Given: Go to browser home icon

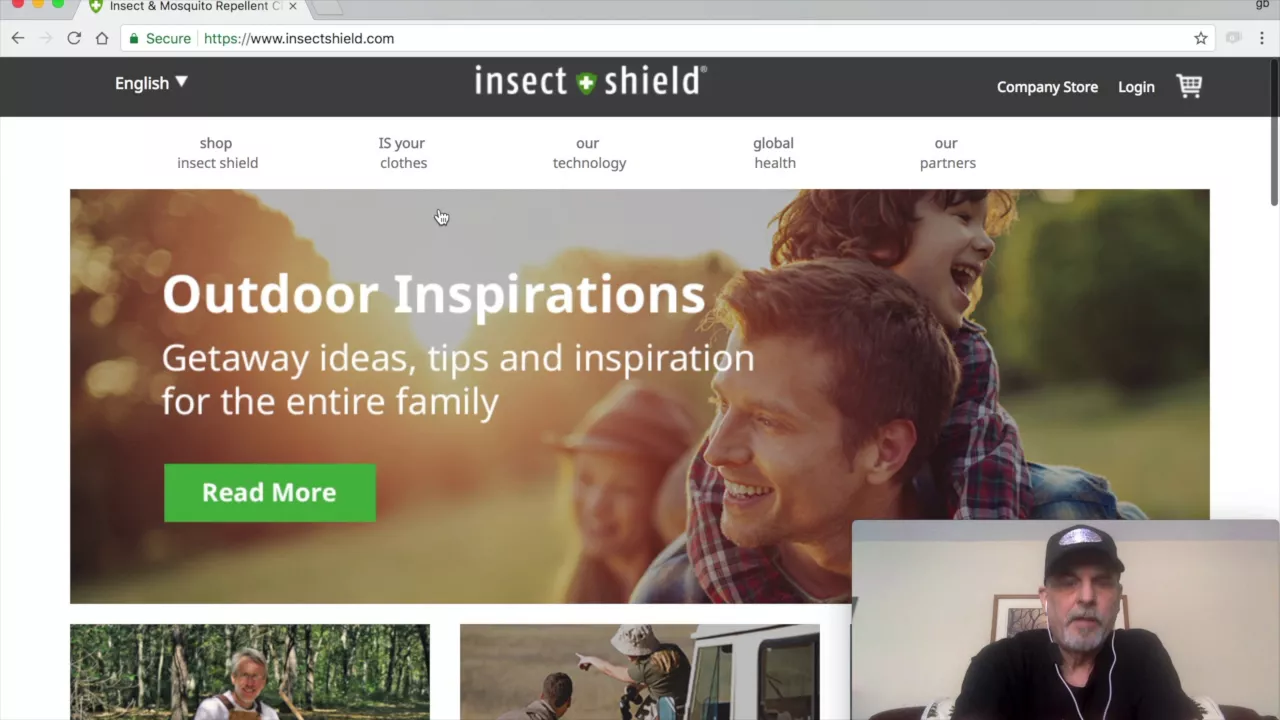Looking at the screenshot, I should coord(102,38).
